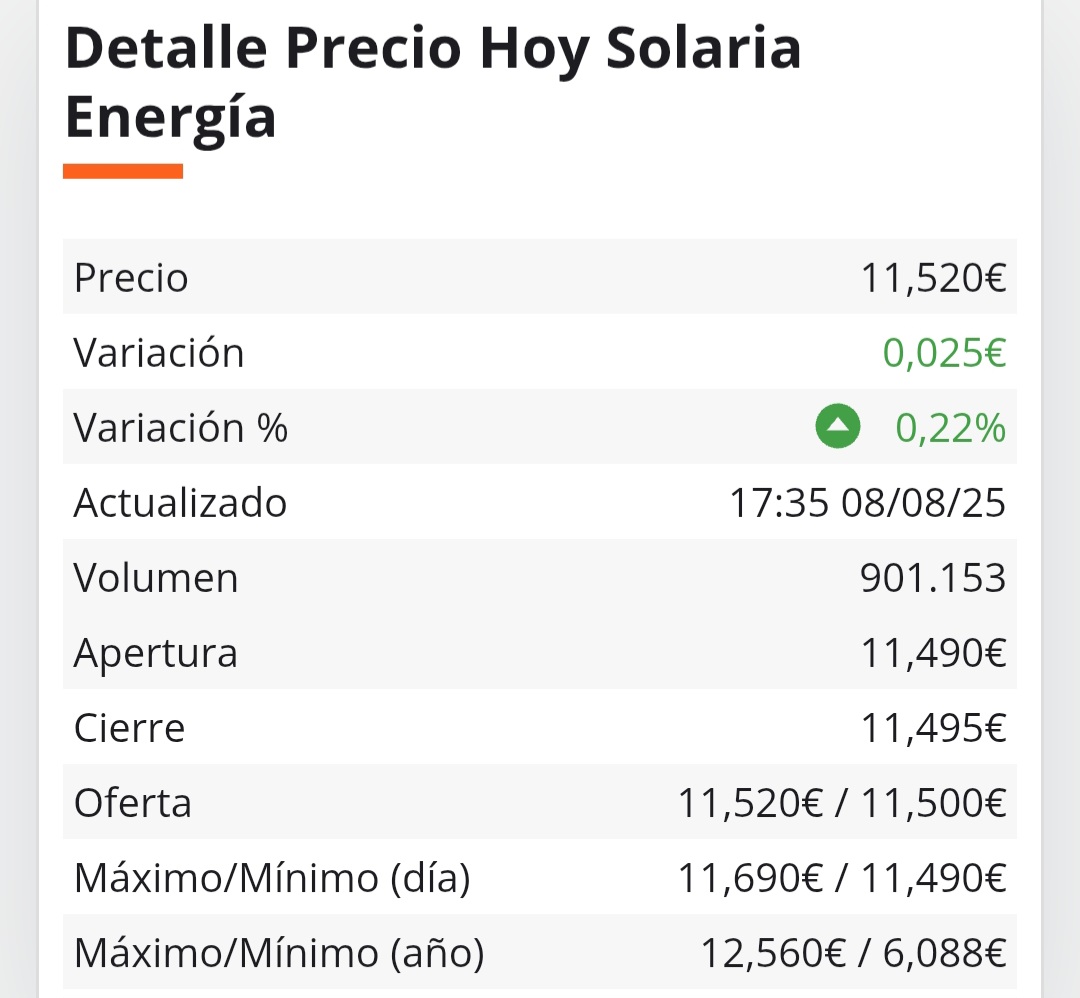This screenshot has height=998, width=1080.
Task: Click the Apertura value 11,490€
Action: (x=933, y=653)
